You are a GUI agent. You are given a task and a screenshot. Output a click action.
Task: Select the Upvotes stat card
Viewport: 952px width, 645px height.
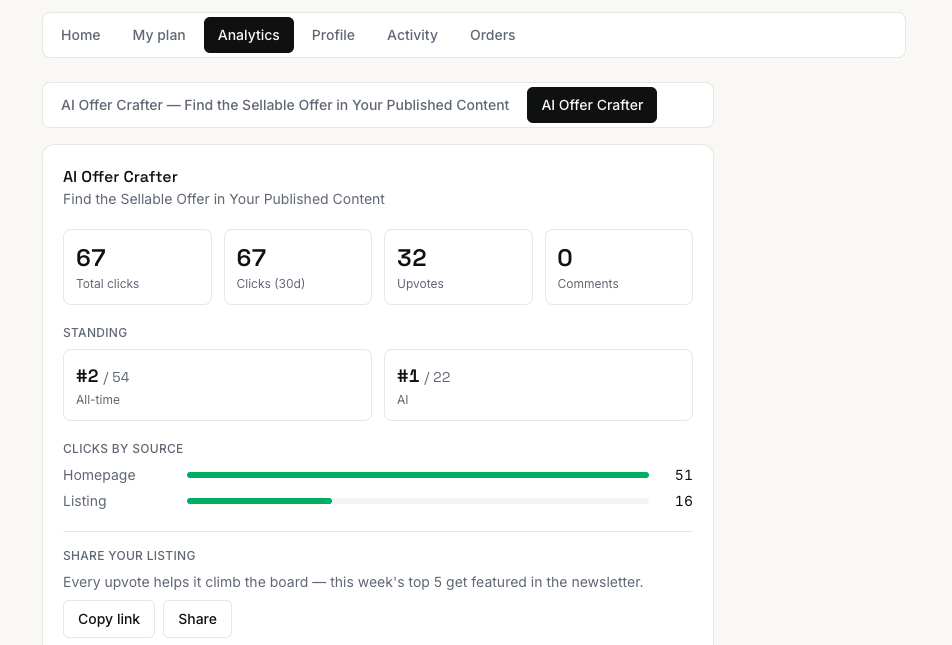point(458,267)
